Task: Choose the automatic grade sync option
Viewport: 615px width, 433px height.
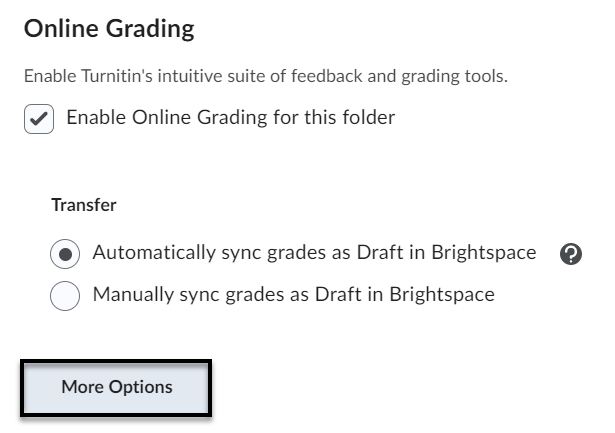Action: (65, 254)
